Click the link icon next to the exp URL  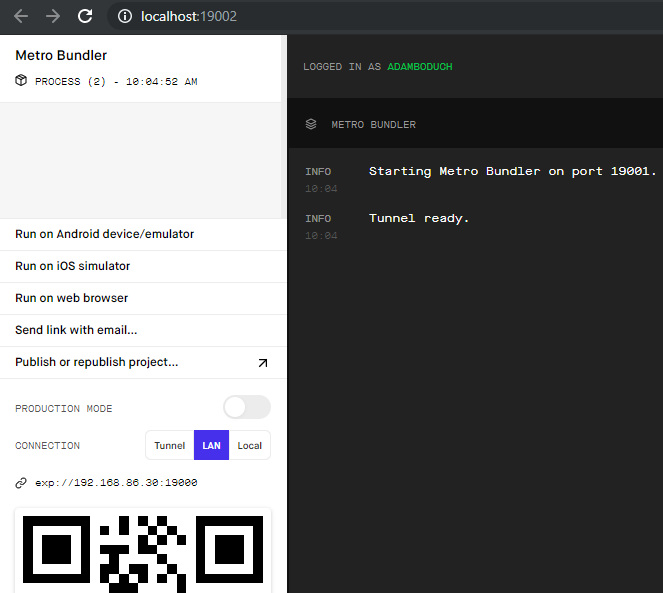21,483
